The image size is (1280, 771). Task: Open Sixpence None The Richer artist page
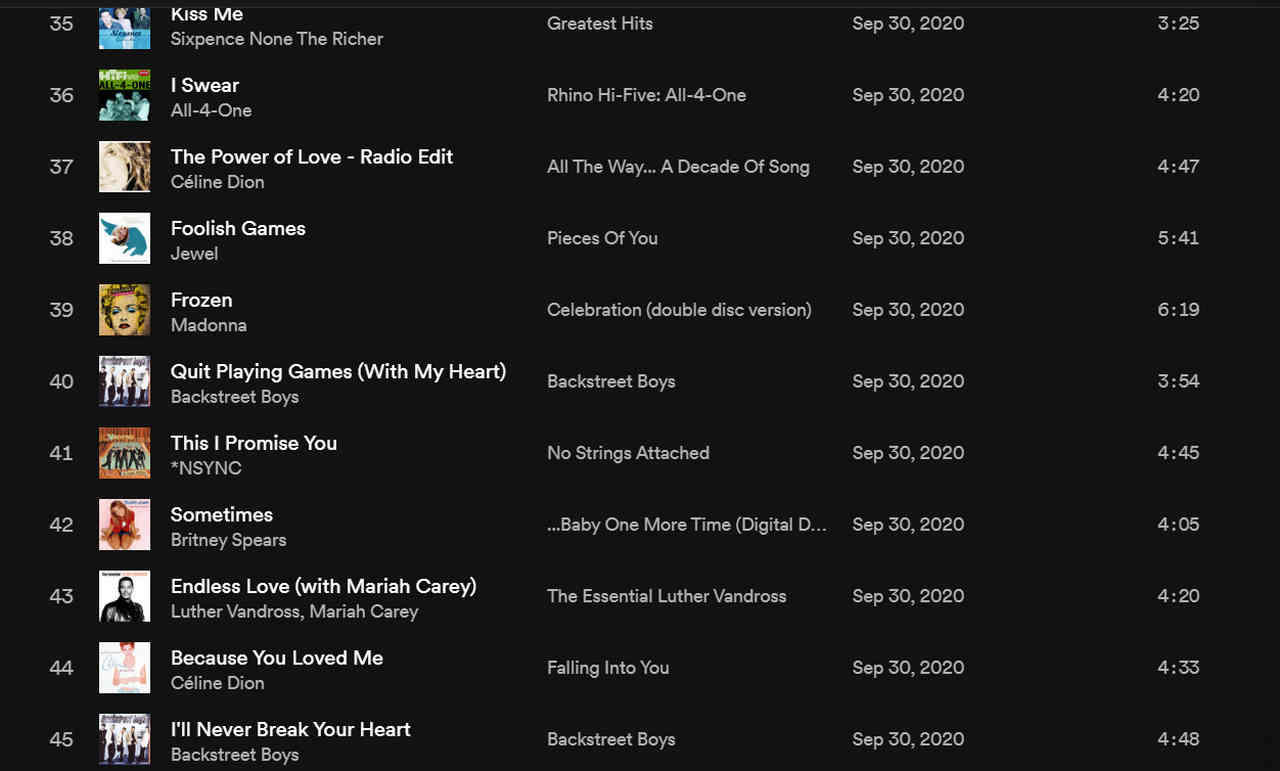[277, 39]
